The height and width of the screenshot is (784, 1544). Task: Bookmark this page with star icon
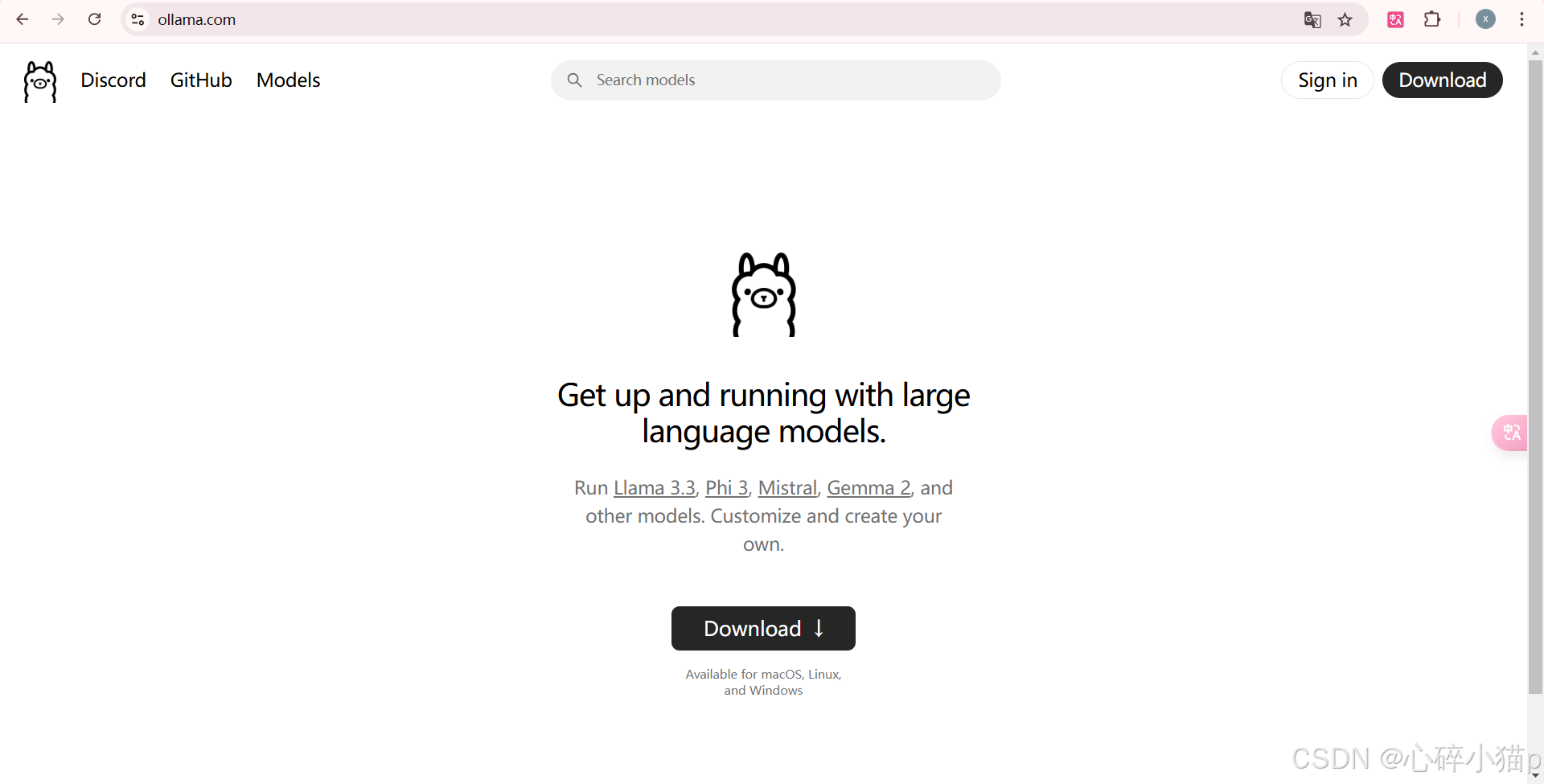pyautogui.click(x=1345, y=19)
